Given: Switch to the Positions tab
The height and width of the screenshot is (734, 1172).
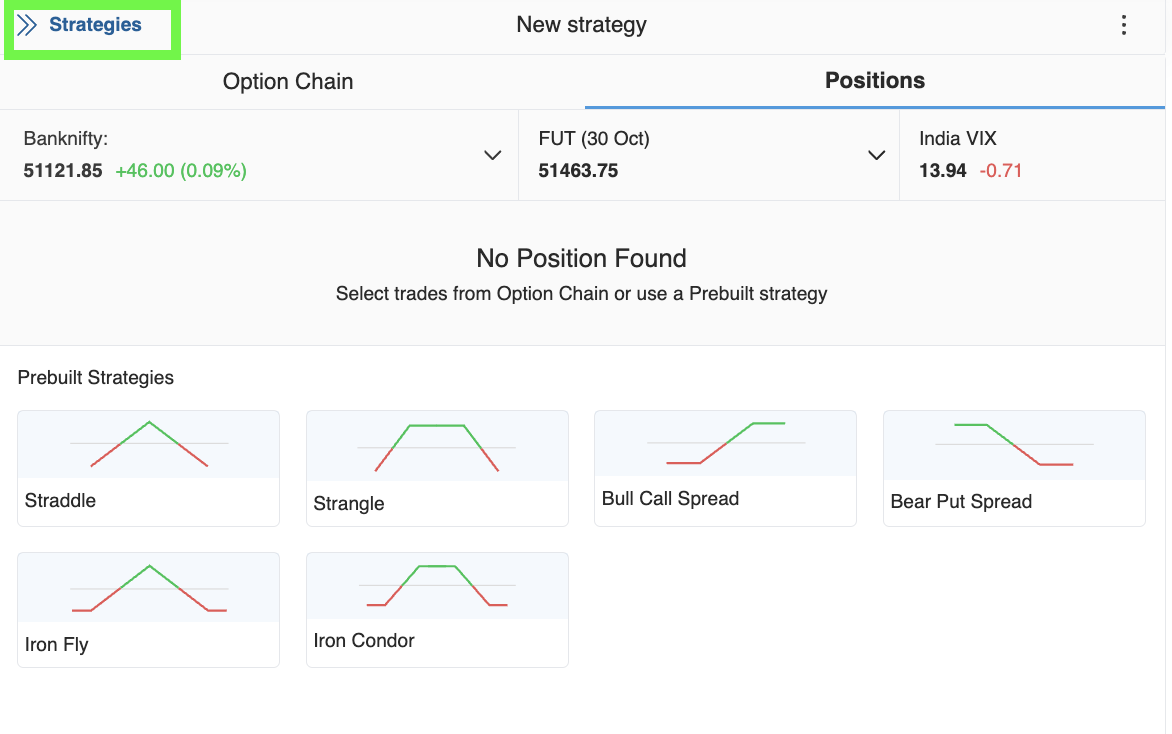Looking at the screenshot, I should (x=875, y=81).
